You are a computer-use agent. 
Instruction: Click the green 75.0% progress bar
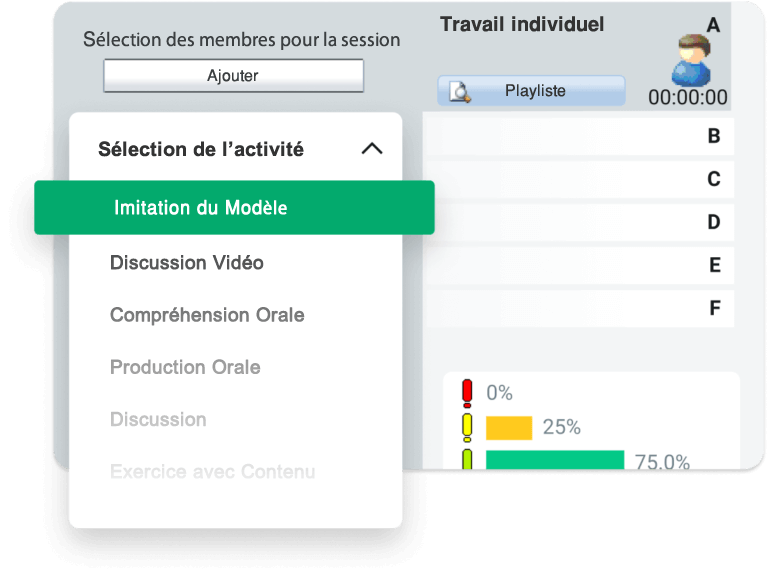tap(555, 460)
